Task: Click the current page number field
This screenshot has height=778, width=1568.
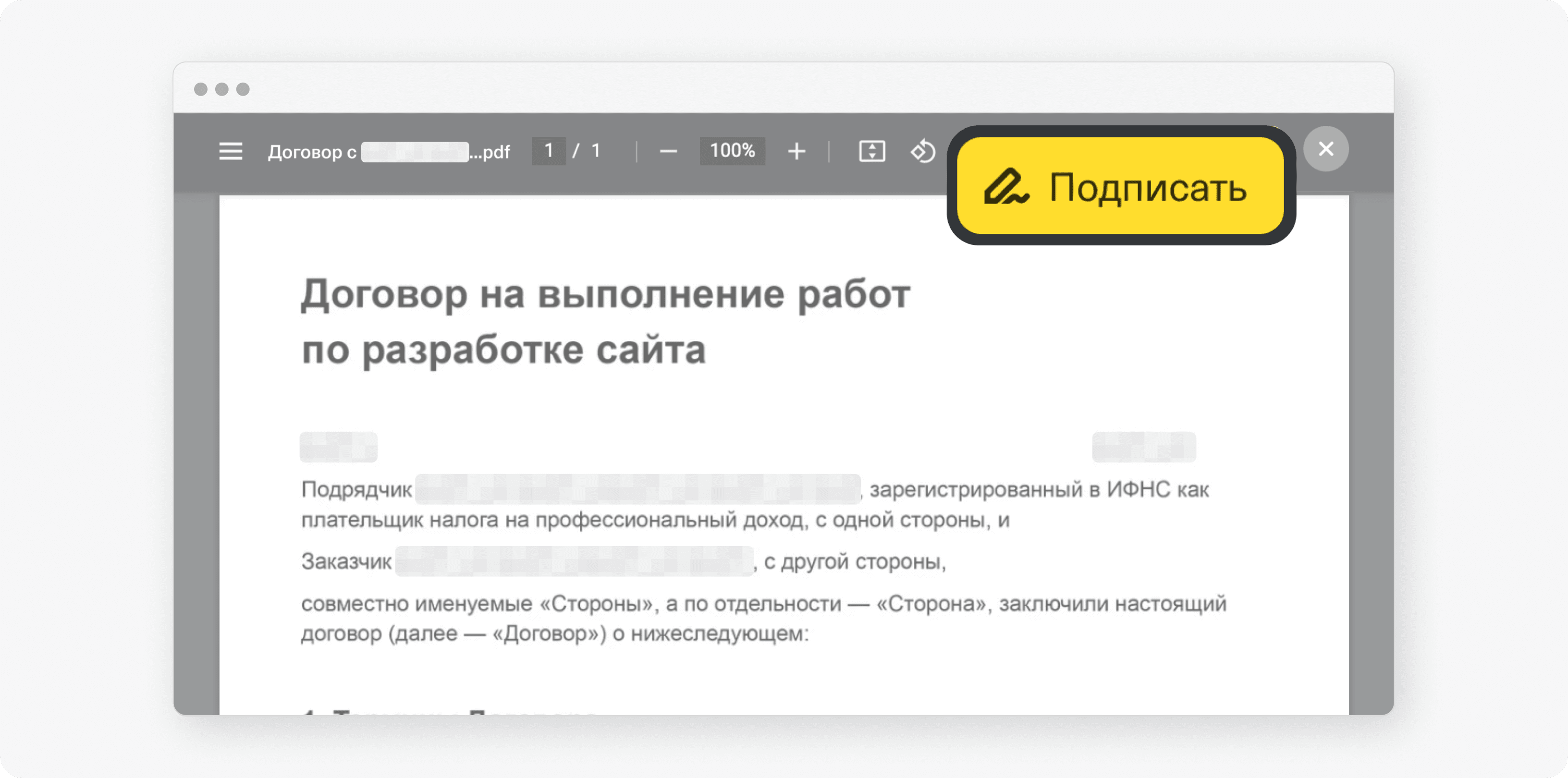Action: click(549, 150)
